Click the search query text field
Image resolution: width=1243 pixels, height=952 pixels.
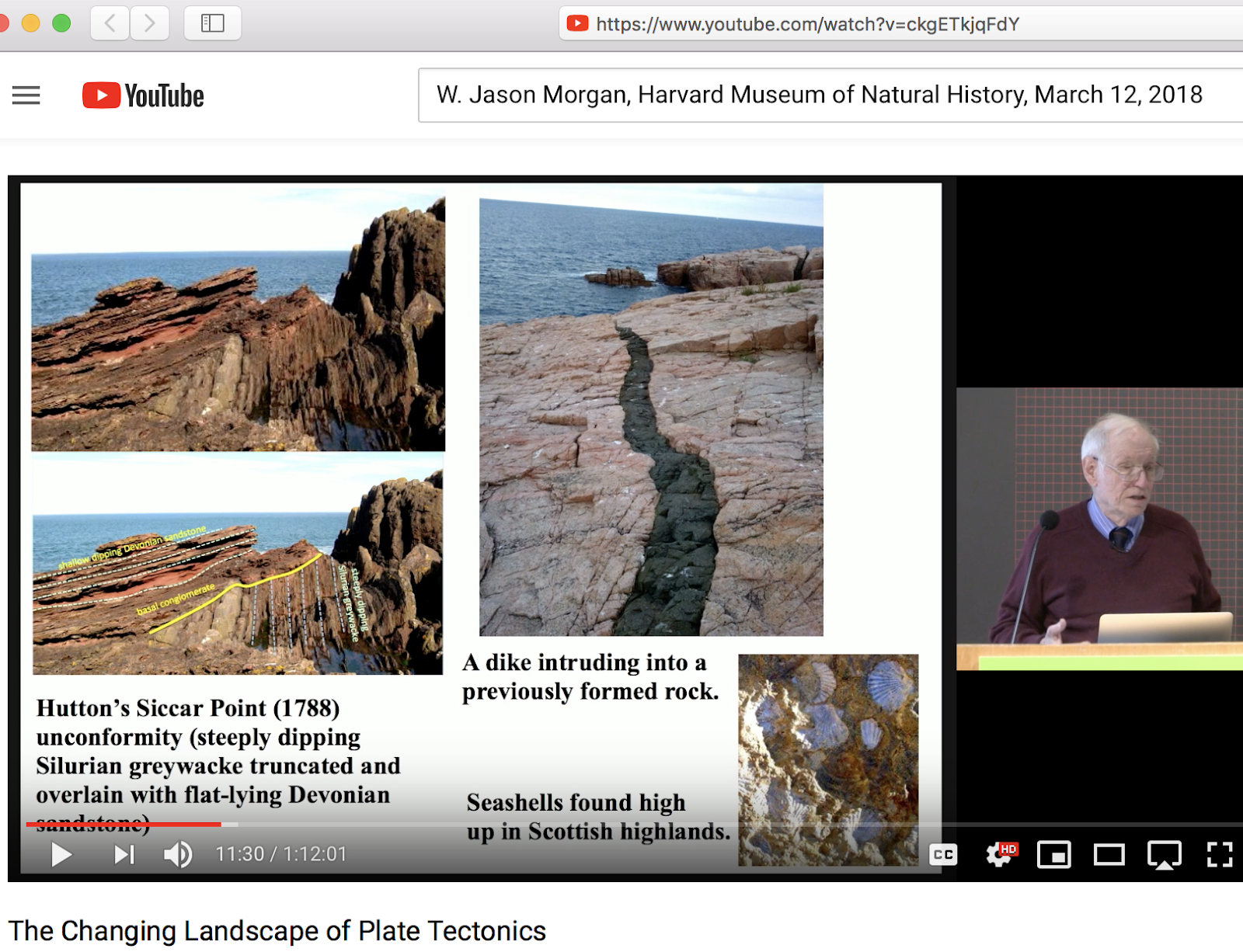(816, 95)
